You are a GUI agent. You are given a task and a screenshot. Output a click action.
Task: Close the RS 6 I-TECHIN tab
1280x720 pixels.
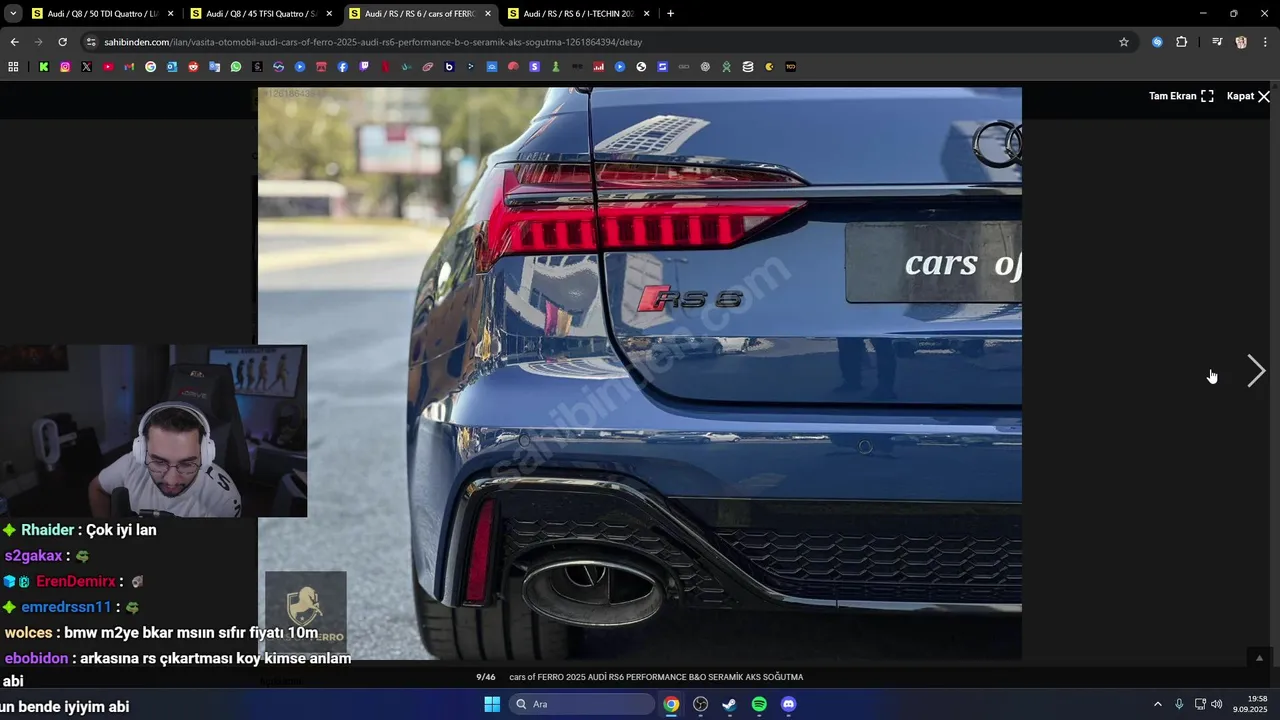(646, 14)
